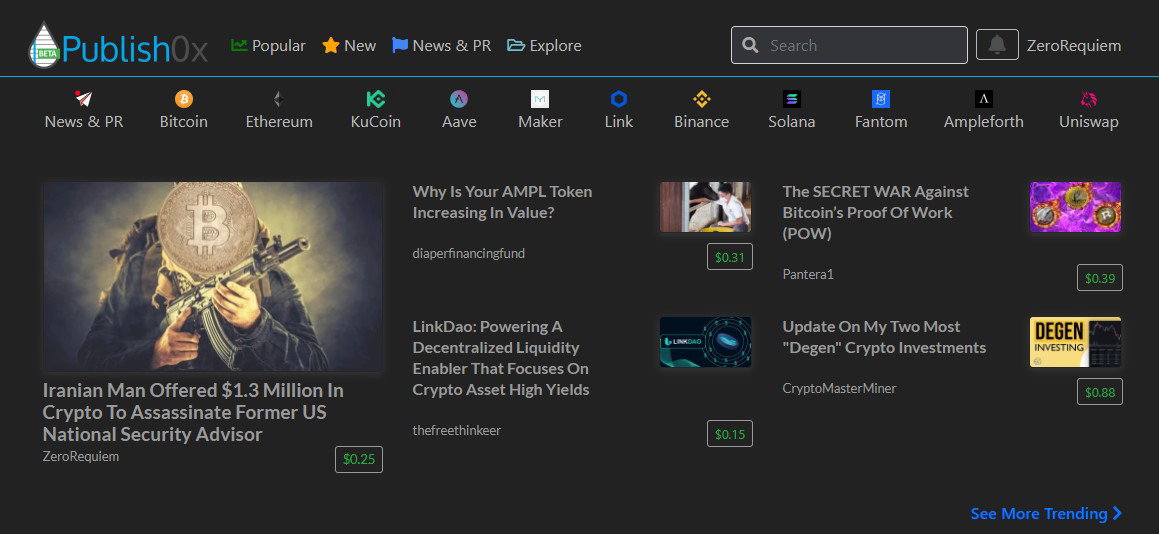Select the Maker category label
This screenshot has width=1159, height=534.
[540, 122]
